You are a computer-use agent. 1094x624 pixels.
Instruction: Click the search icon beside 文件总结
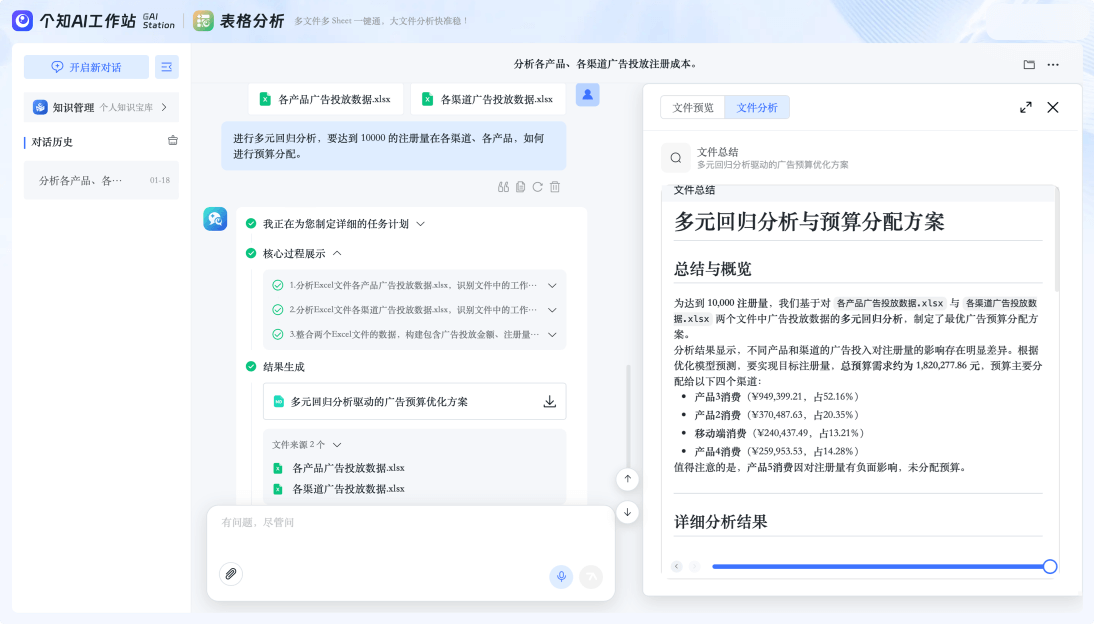coord(676,158)
